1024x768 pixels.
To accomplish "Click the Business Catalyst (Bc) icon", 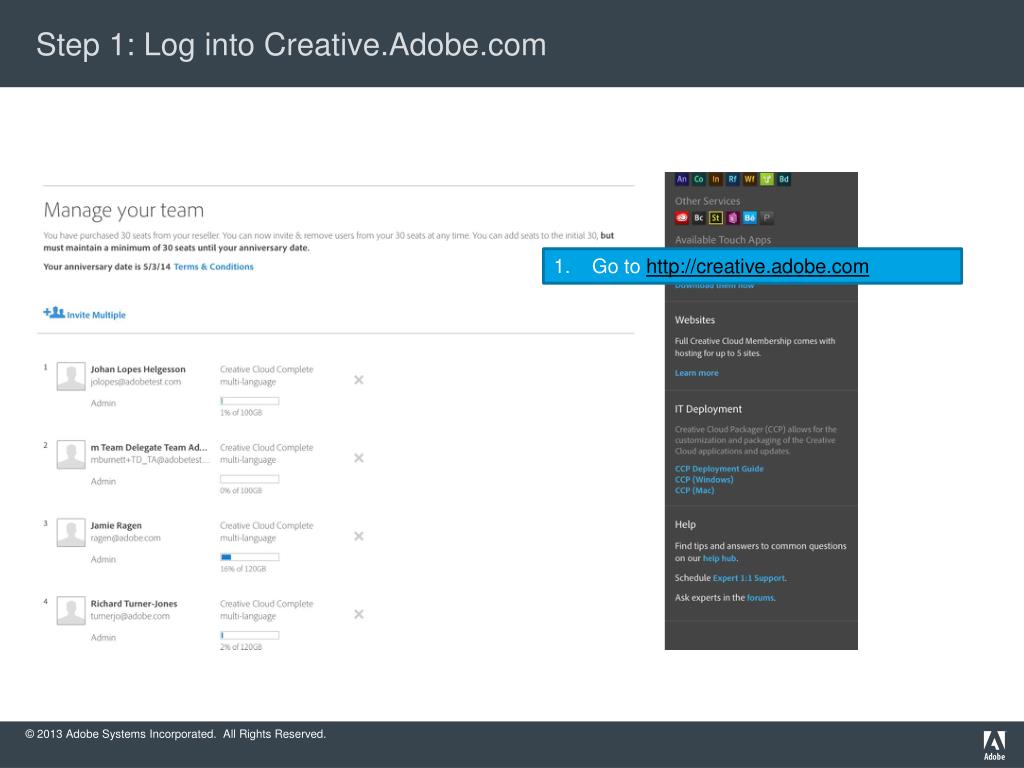I will click(x=699, y=218).
